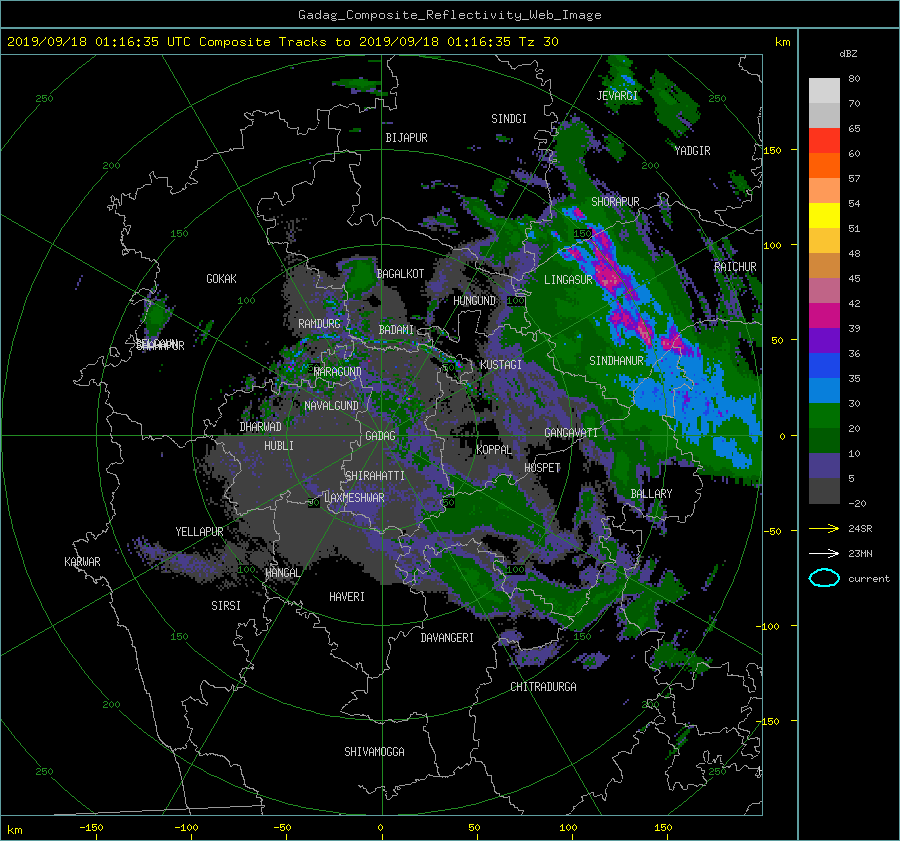Click the 'SHIVAMOGGA' city label
The image size is (900, 841).
374,751
